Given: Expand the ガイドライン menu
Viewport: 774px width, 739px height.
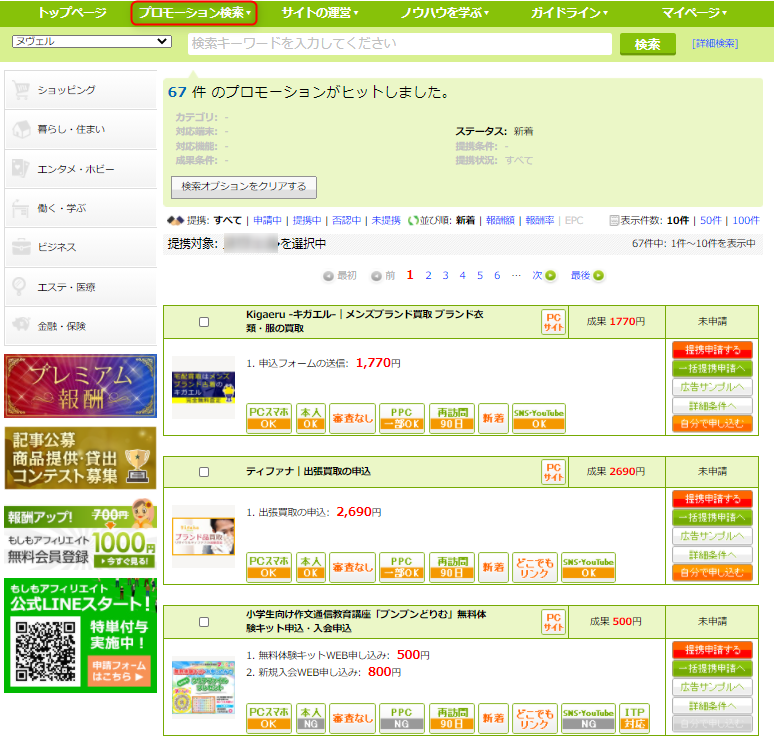Looking at the screenshot, I should (569, 13).
